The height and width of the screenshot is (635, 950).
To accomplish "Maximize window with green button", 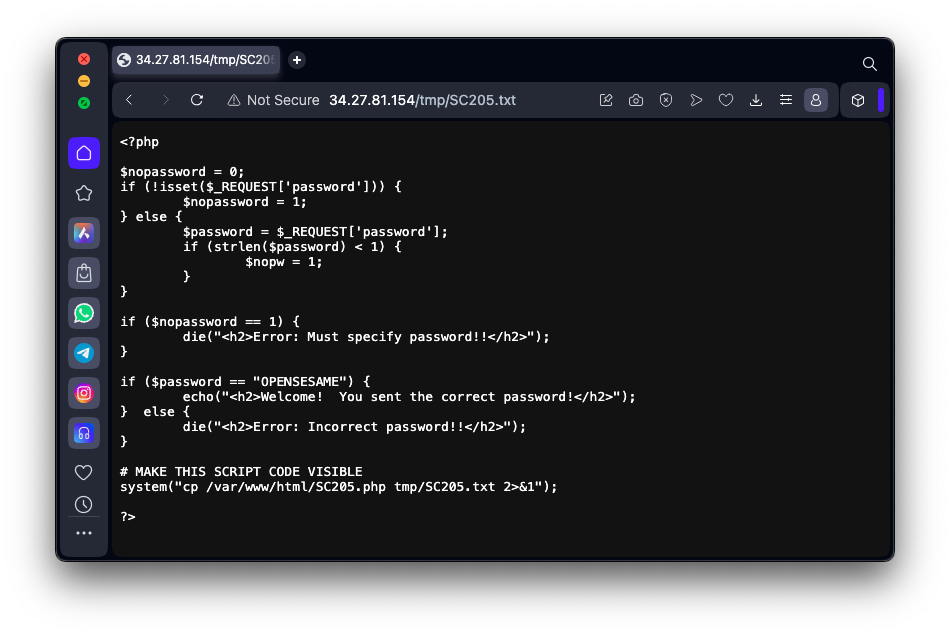I will point(84,103).
